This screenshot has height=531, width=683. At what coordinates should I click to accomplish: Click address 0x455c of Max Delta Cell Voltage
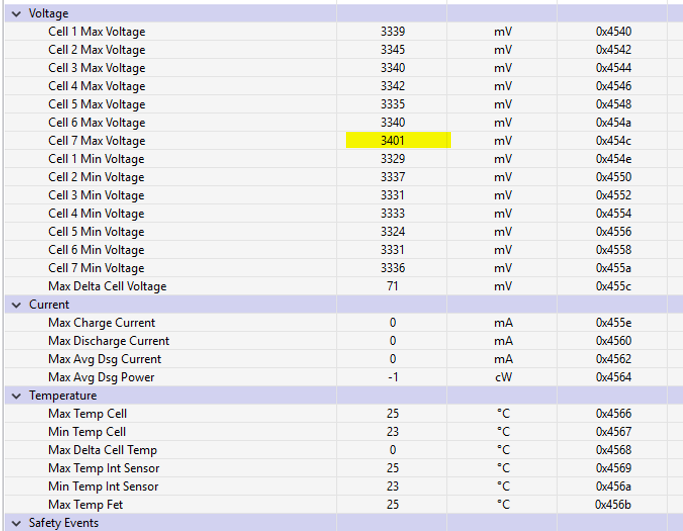click(613, 286)
